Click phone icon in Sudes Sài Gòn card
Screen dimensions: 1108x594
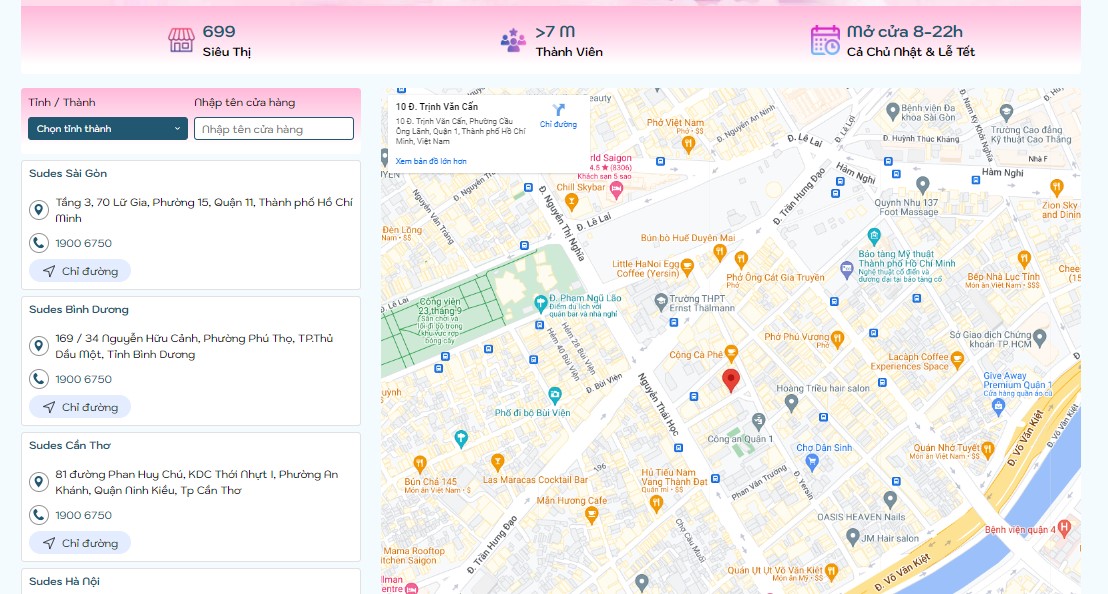click(38, 243)
